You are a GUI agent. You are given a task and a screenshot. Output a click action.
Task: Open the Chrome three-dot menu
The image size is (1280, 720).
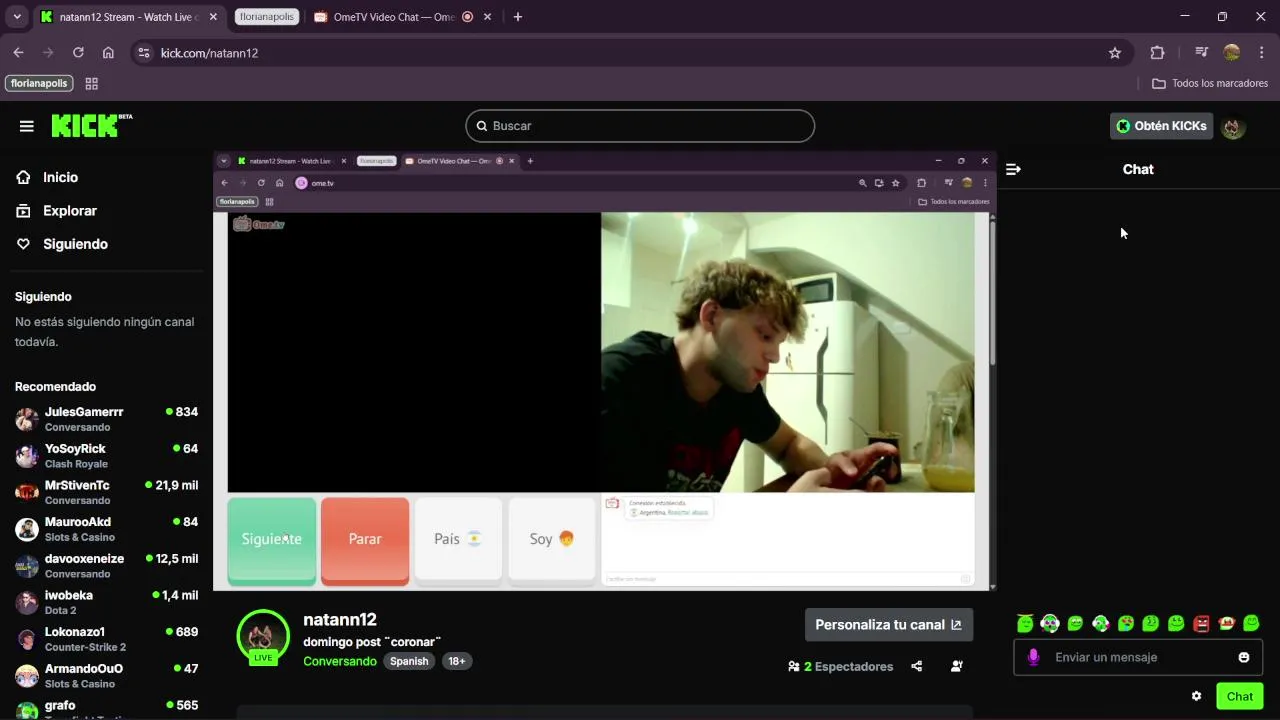tap(1262, 53)
